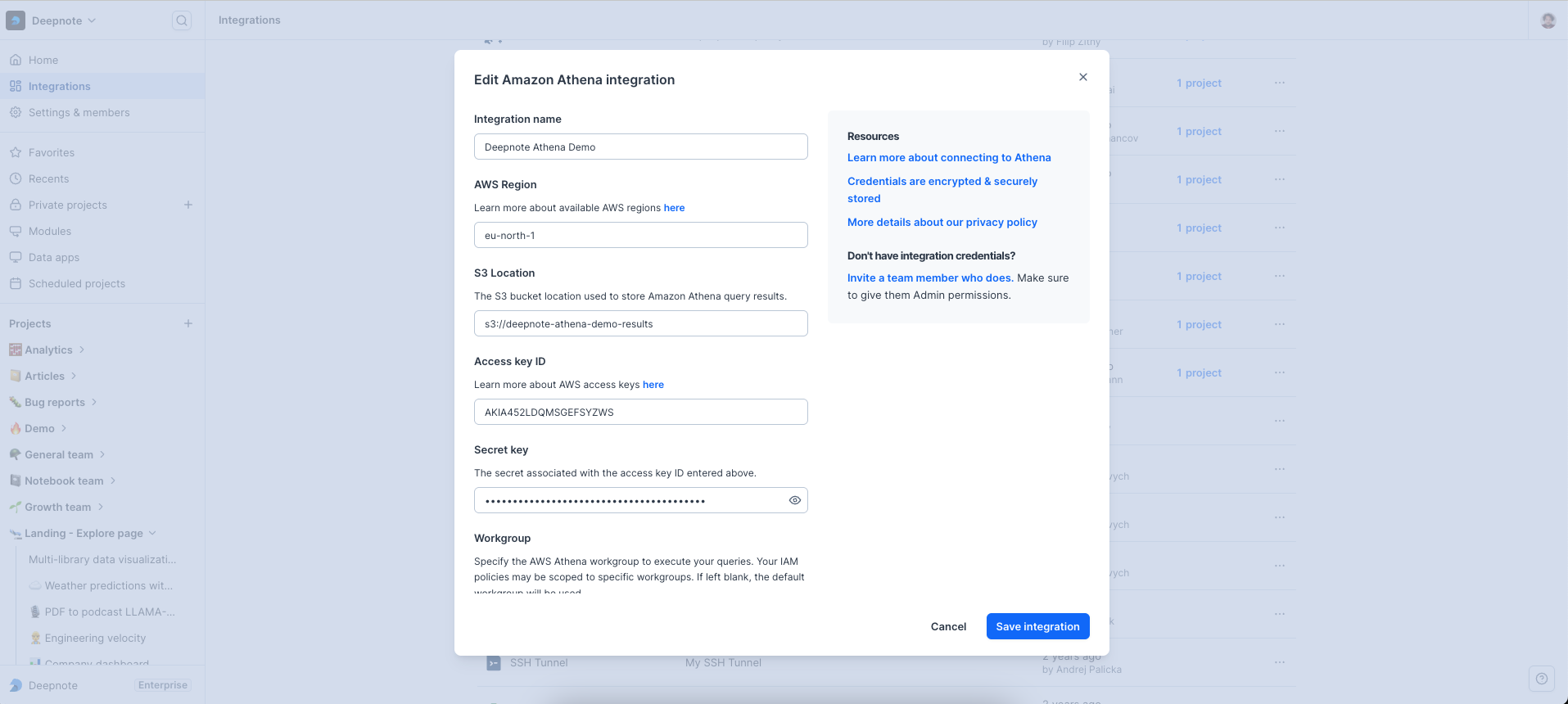The height and width of the screenshot is (704, 1568).
Task: Create new project with Projects plus icon
Action: [188, 323]
